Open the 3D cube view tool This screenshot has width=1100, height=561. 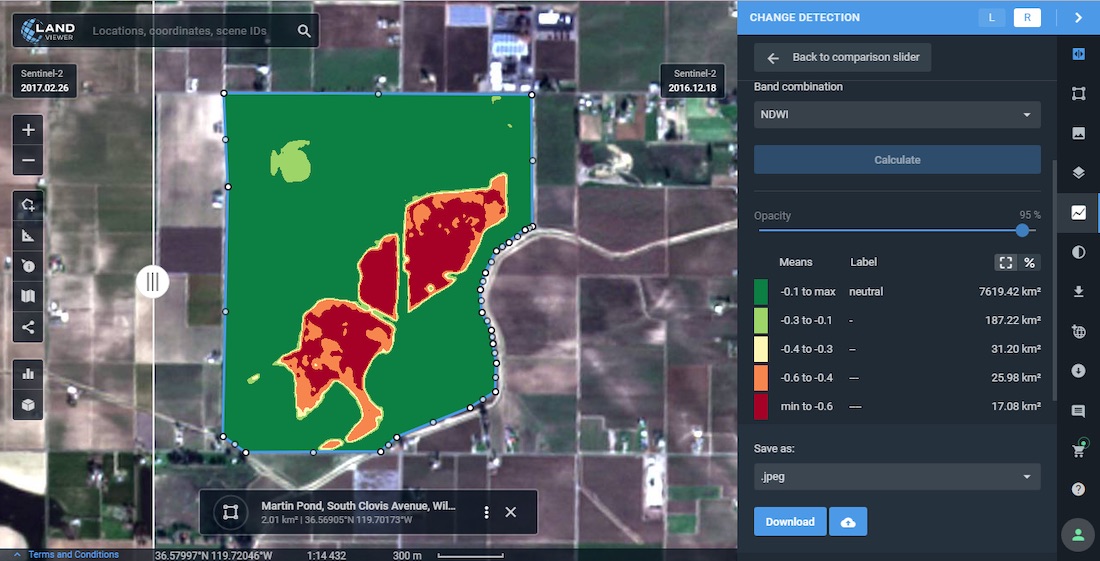[x=28, y=405]
